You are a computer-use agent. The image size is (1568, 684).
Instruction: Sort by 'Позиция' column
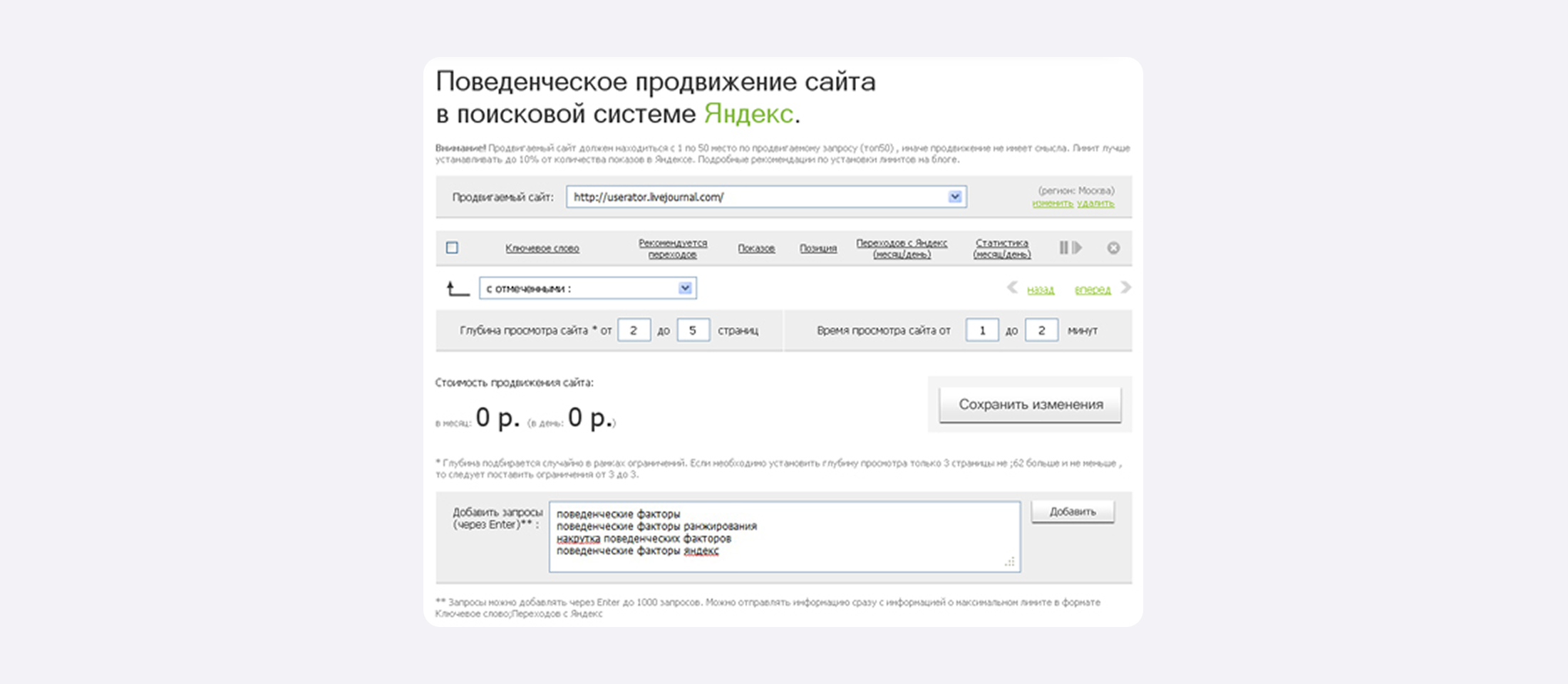[818, 248]
